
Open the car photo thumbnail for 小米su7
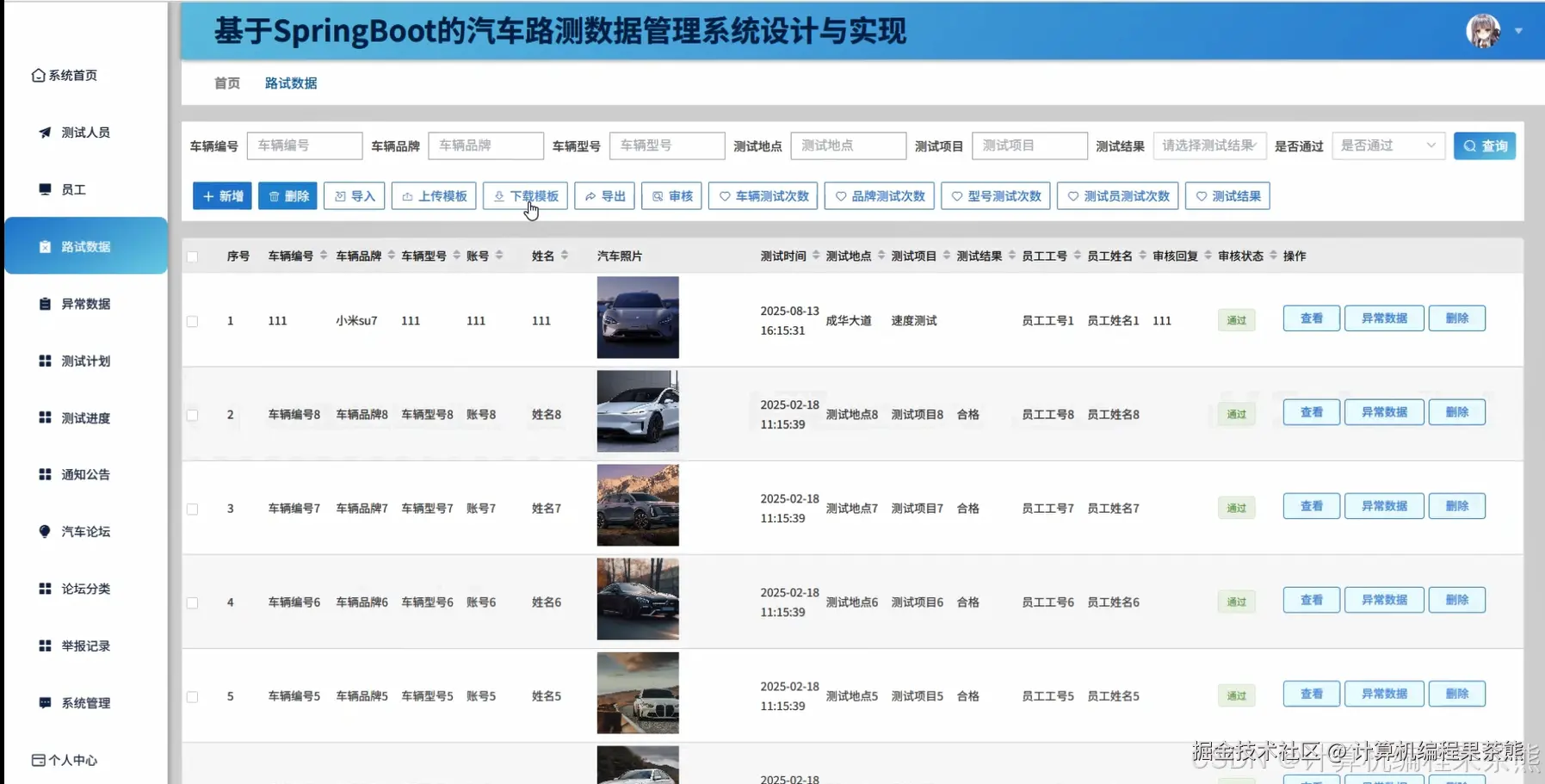(x=638, y=318)
